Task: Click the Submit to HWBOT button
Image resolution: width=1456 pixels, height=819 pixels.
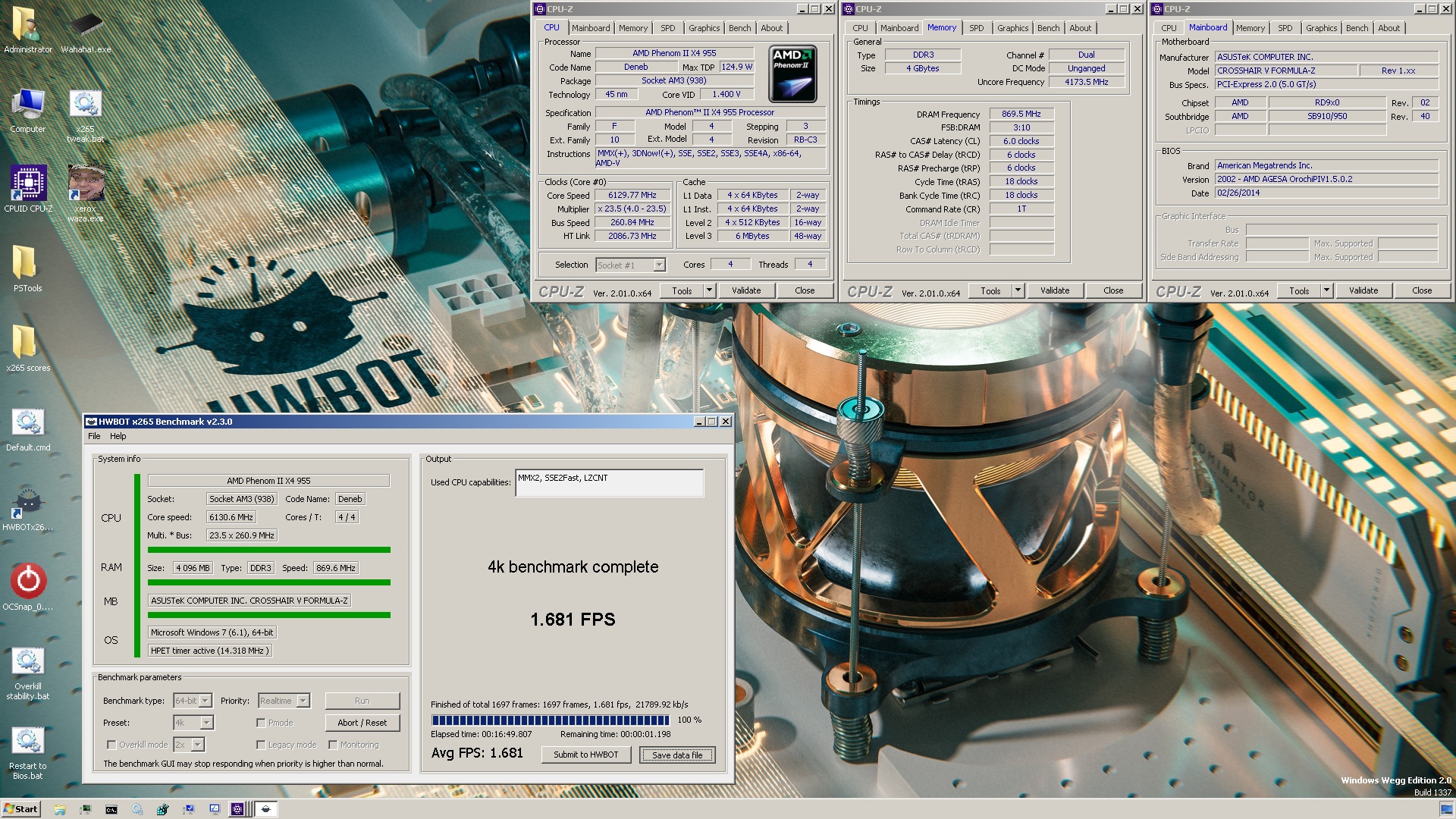Action: pos(586,755)
